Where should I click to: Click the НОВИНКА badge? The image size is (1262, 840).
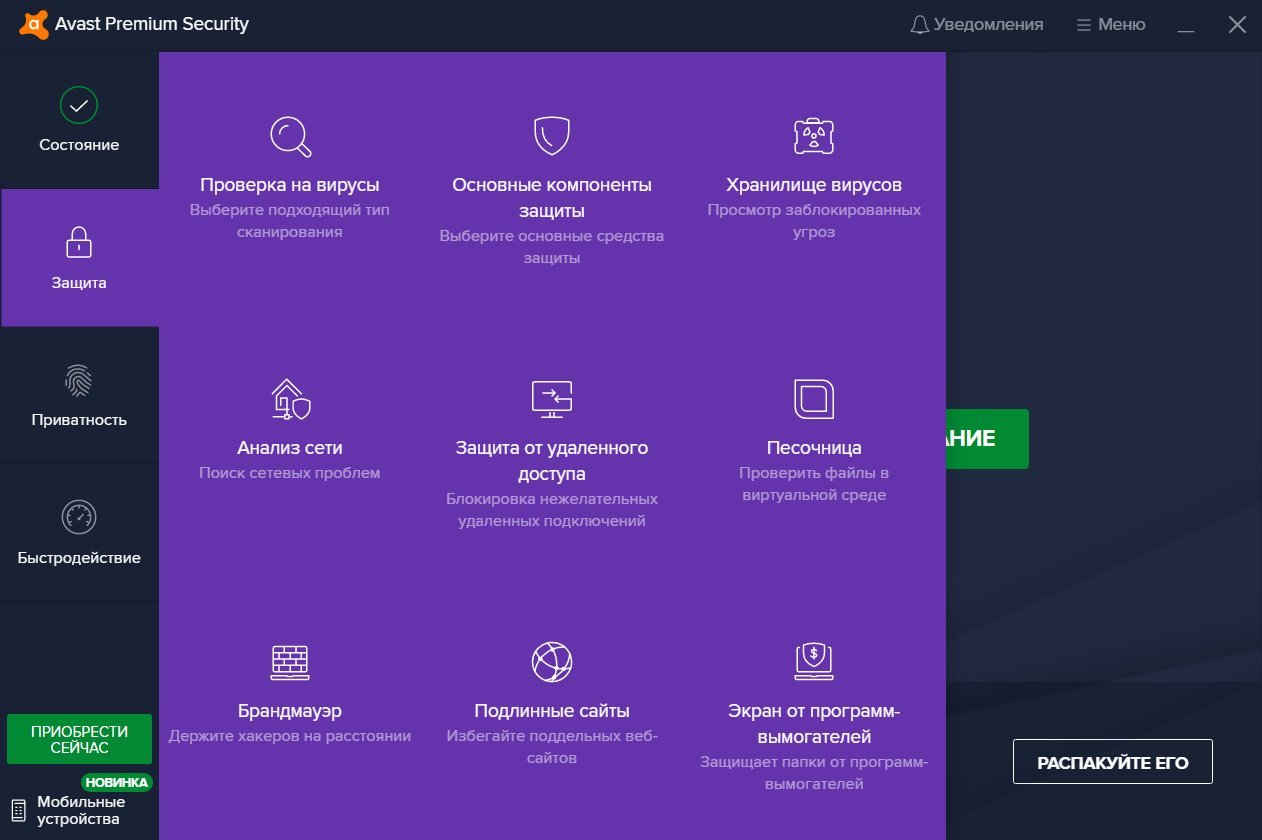[x=117, y=782]
